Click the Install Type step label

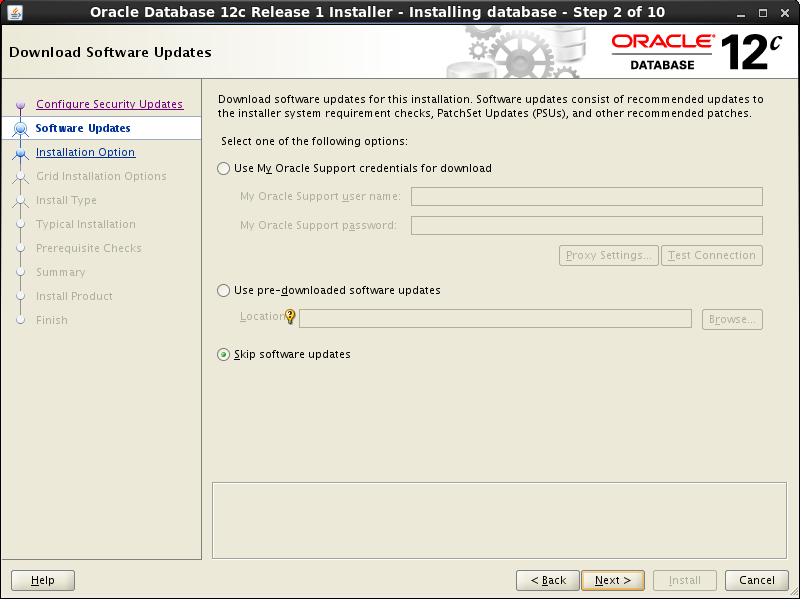[x=66, y=200]
